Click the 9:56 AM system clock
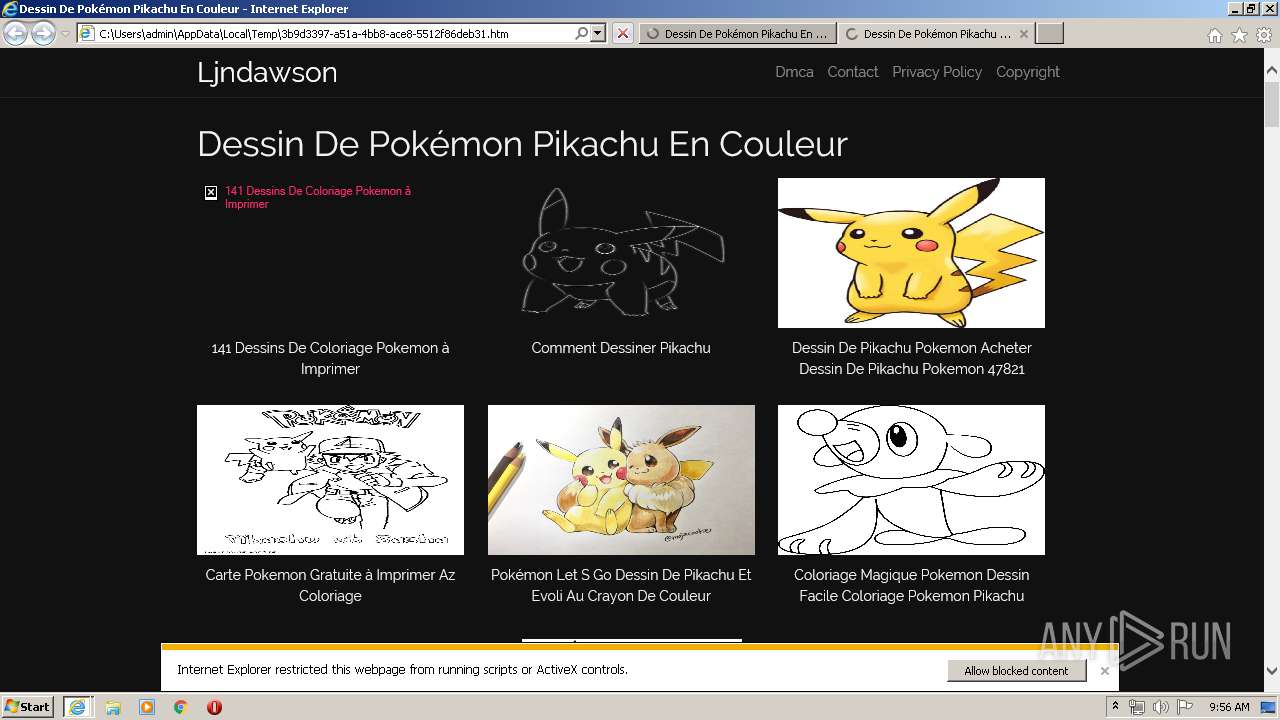This screenshot has width=1280, height=720. point(1229,707)
